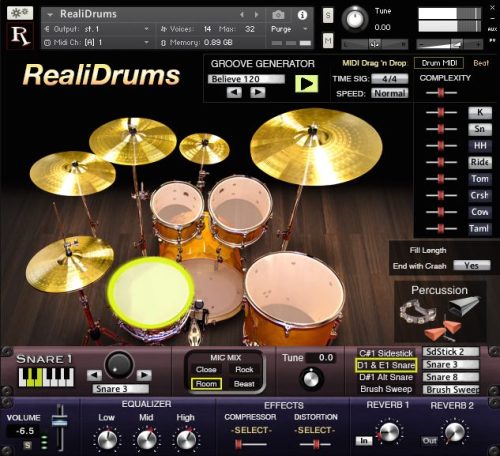Click the Brush Sweep sample button
Viewport: 500px width, 456px height.
click(x=451, y=390)
